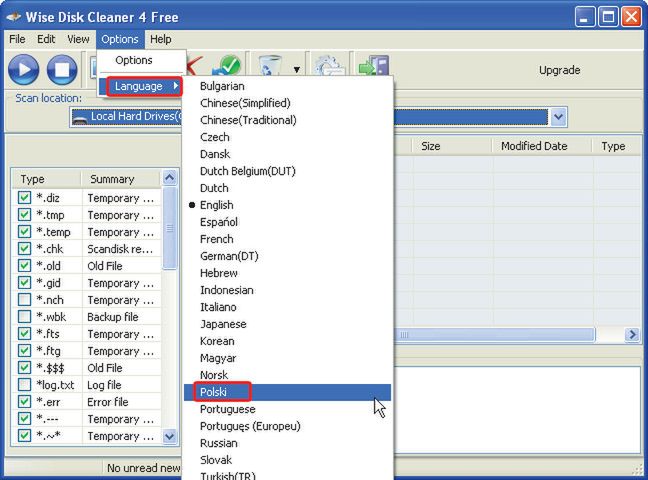Select Português (Europeu) language
The image size is (648, 480).
pos(287,426)
